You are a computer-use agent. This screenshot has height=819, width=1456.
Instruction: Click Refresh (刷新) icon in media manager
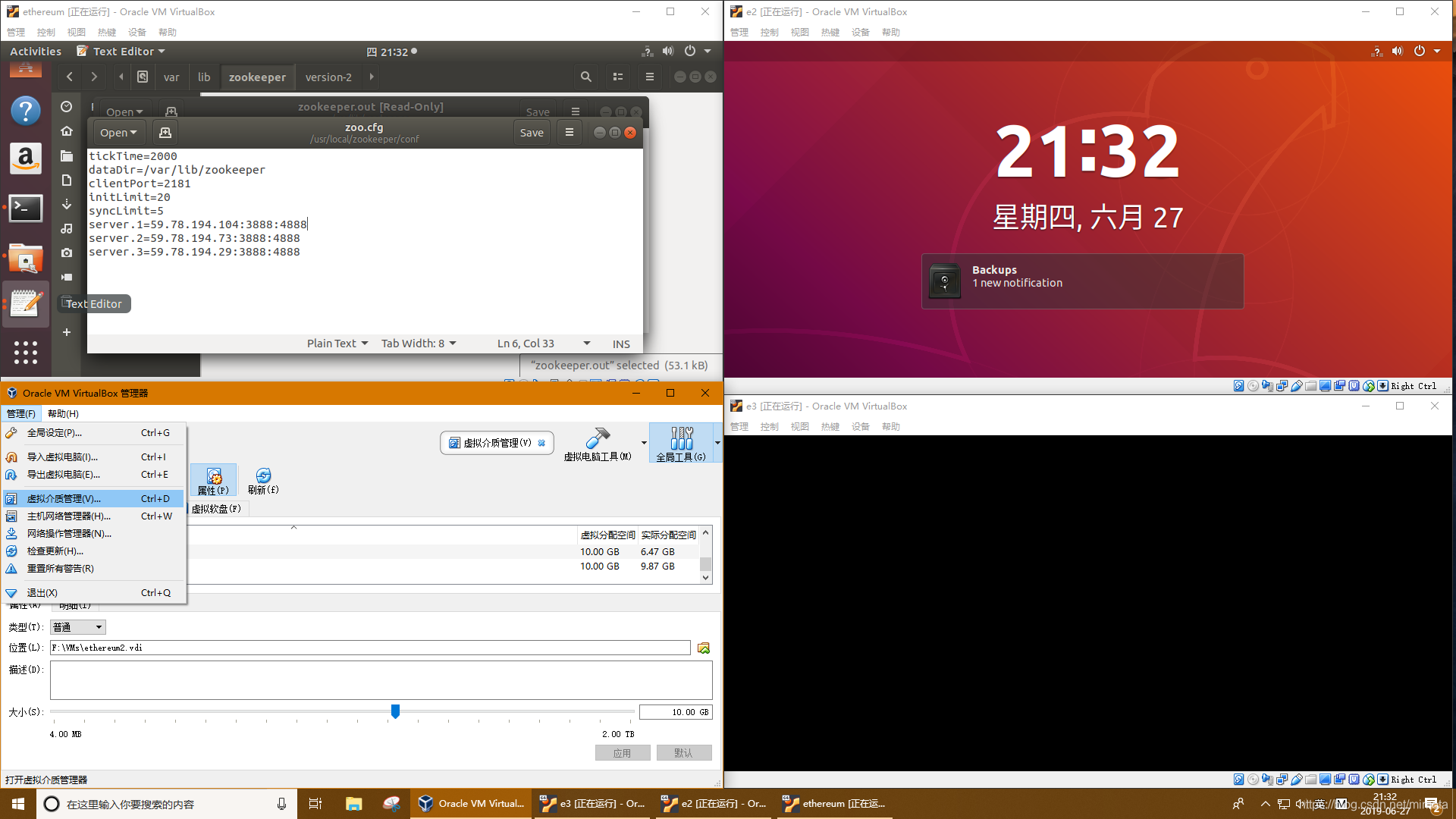pos(263,481)
